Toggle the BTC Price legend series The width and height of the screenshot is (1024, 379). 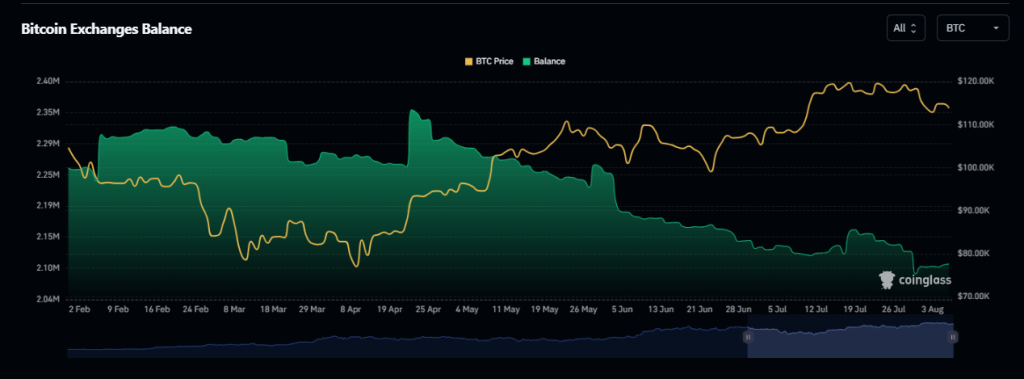pos(488,61)
